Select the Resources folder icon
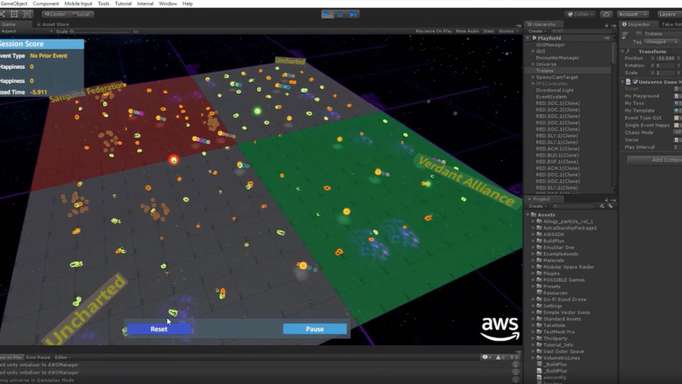 coord(540,293)
